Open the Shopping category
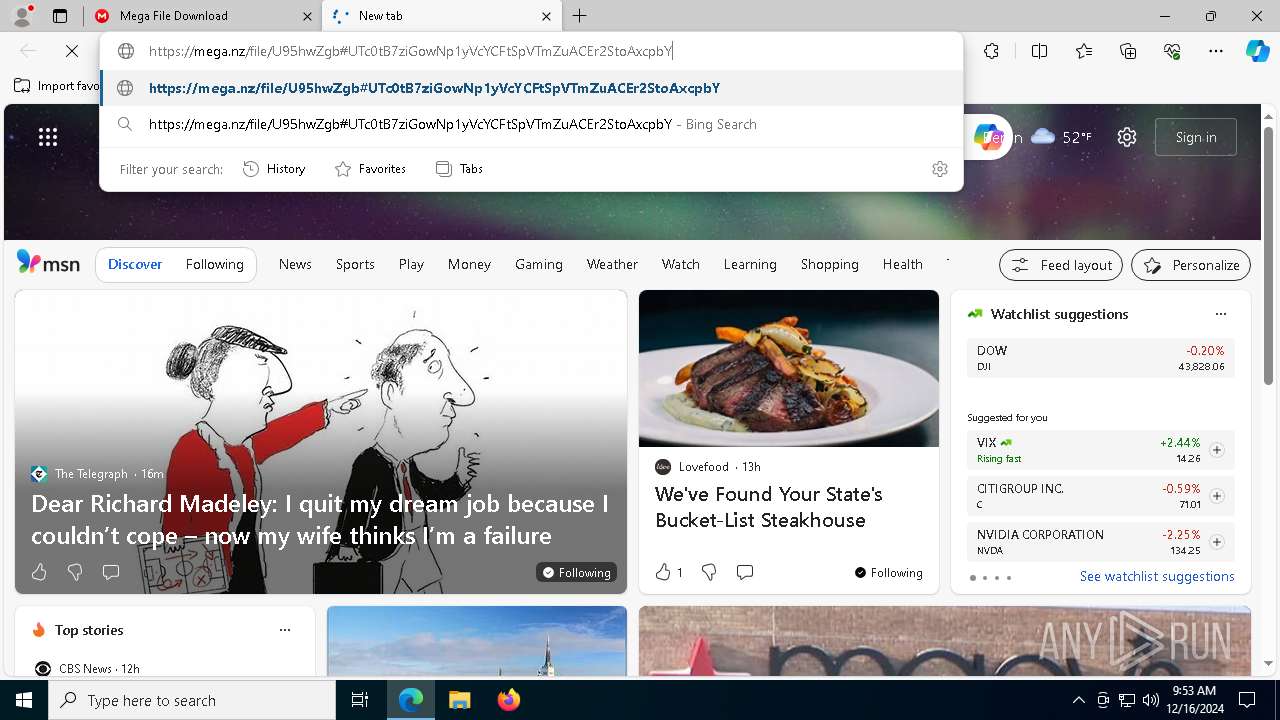The image size is (1280, 720). tap(829, 265)
